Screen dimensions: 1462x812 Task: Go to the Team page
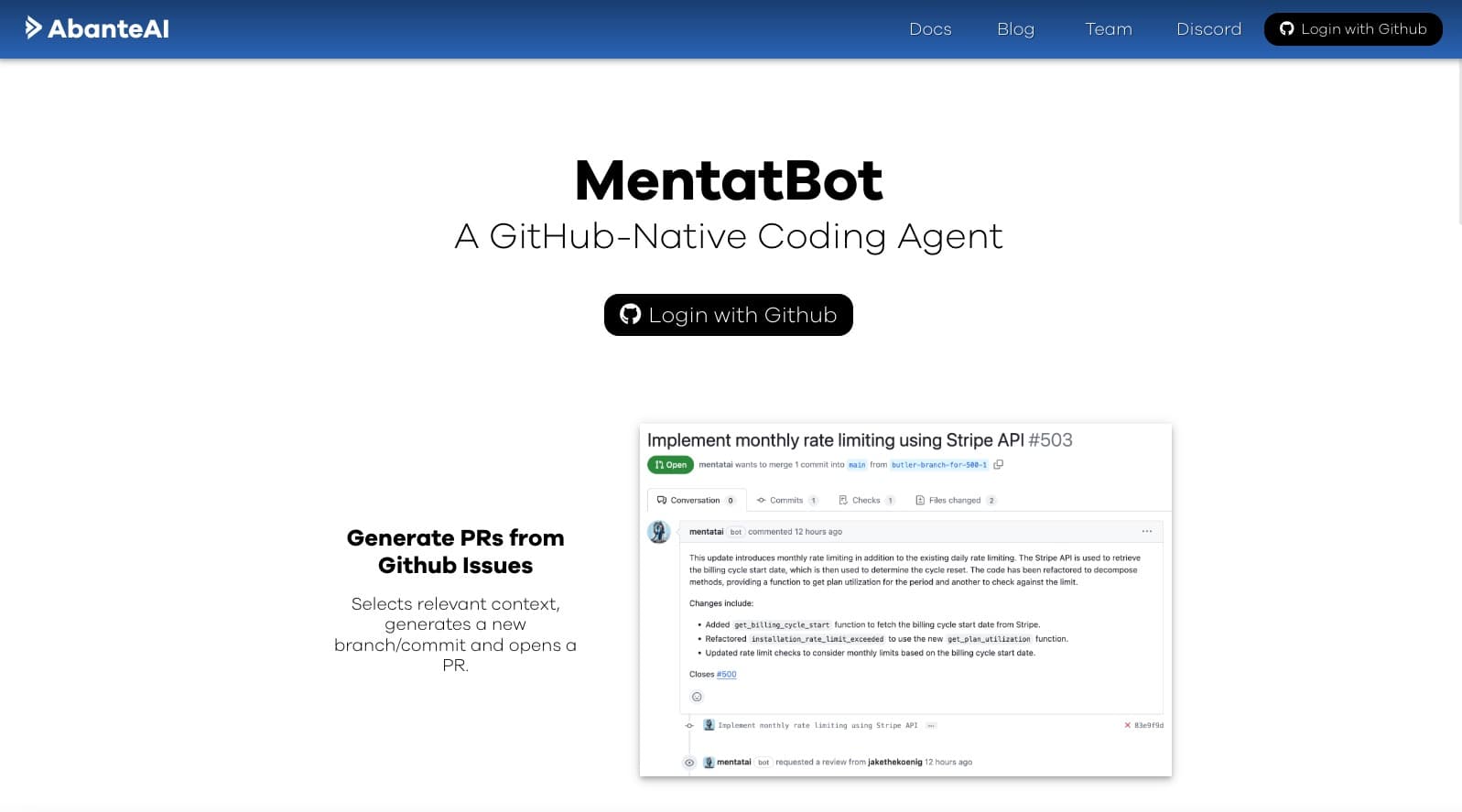pos(1109,29)
